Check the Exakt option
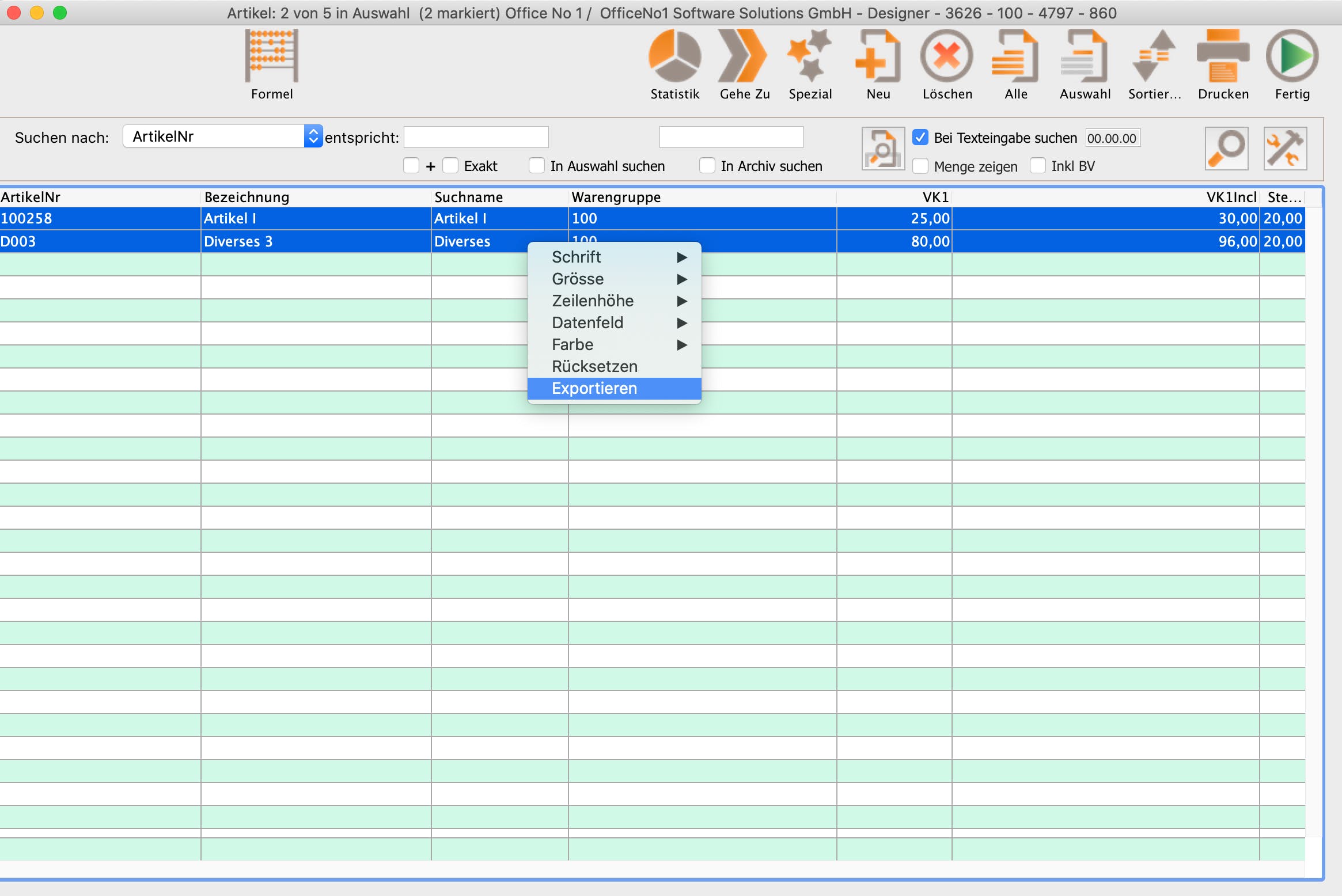 (x=450, y=166)
